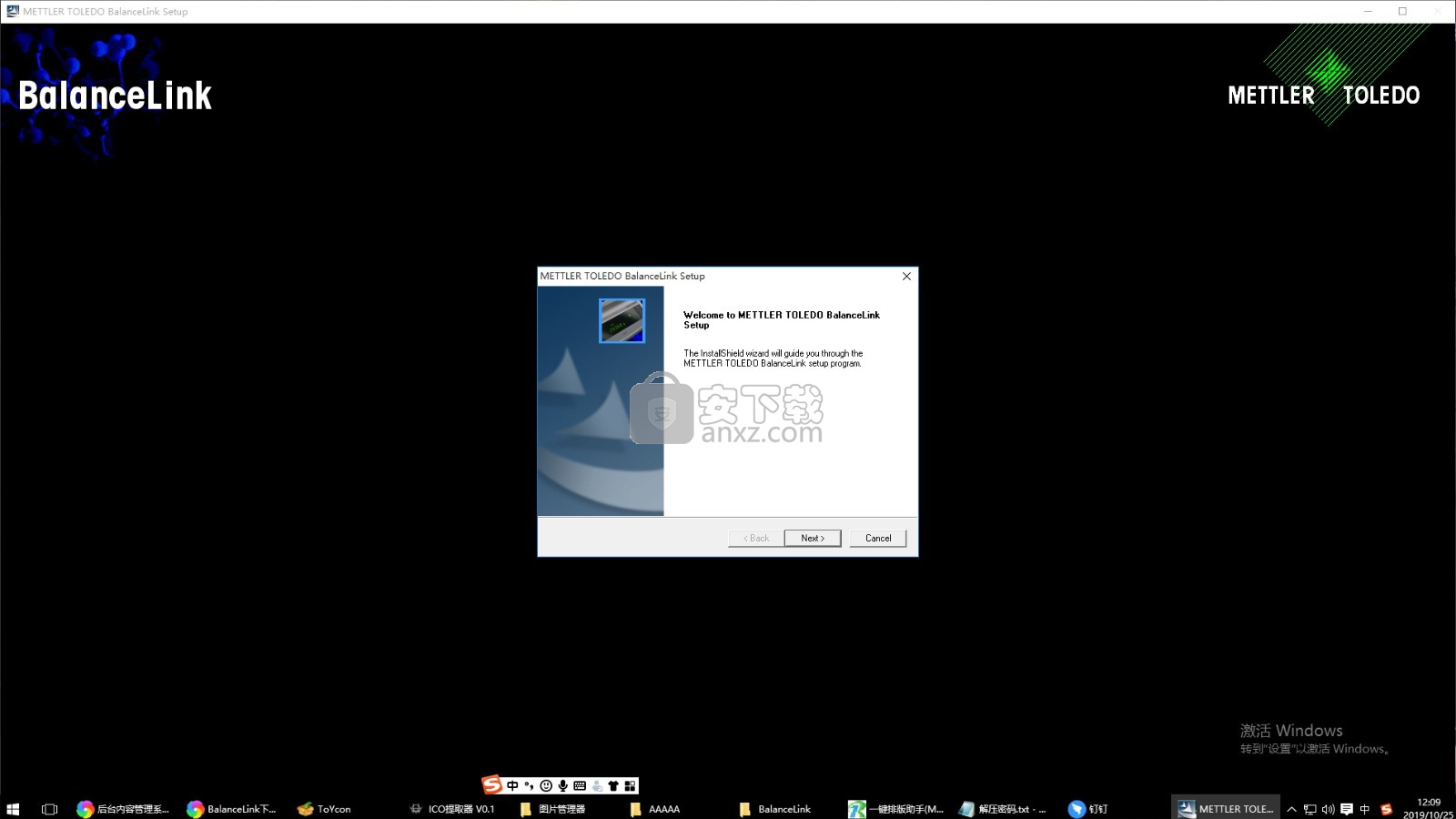Click volume icon in system tray
The height and width of the screenshot is (819, 1456).
pos(1329,809)
